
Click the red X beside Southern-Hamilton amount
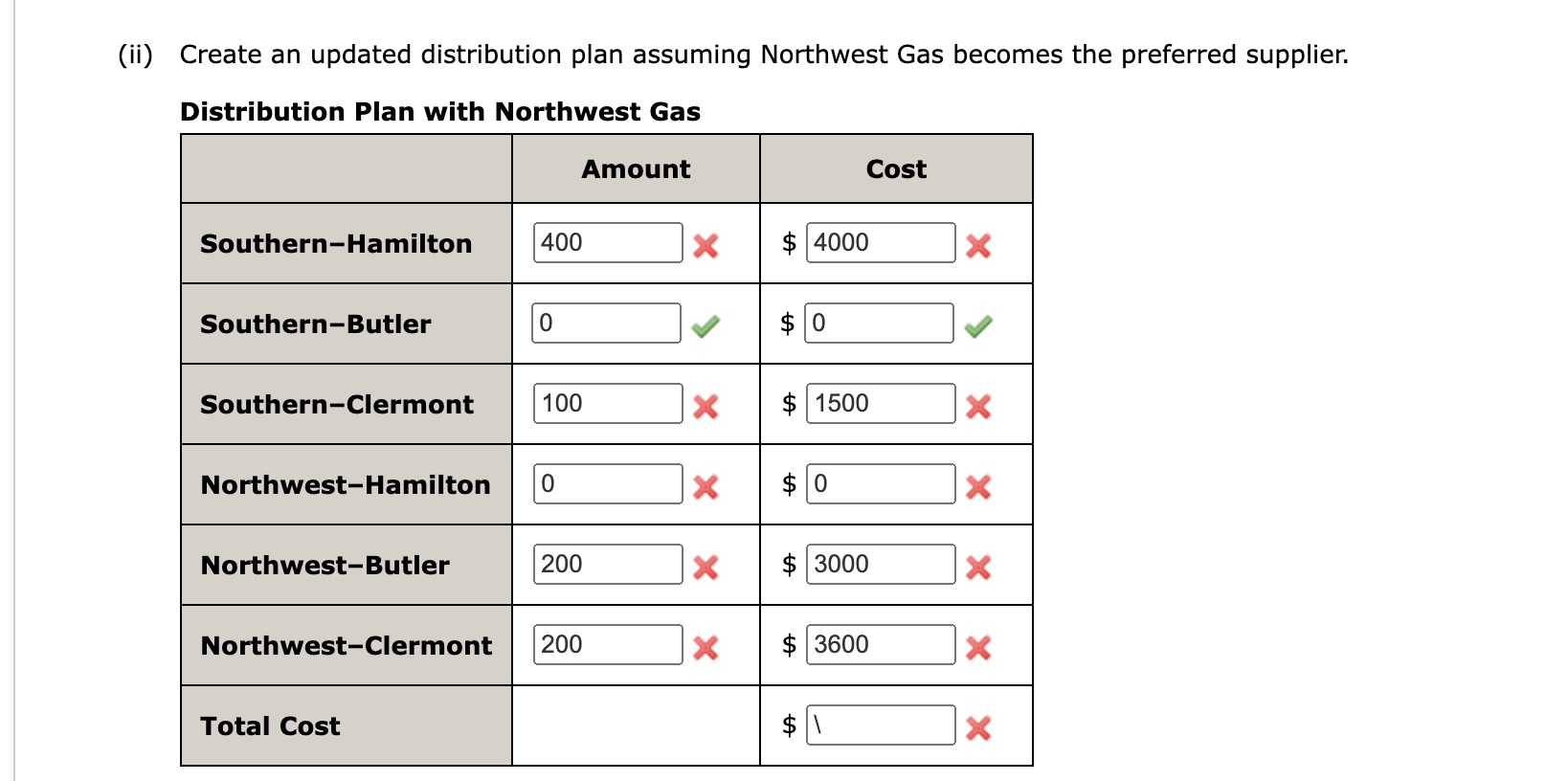(x=706, y=246)
